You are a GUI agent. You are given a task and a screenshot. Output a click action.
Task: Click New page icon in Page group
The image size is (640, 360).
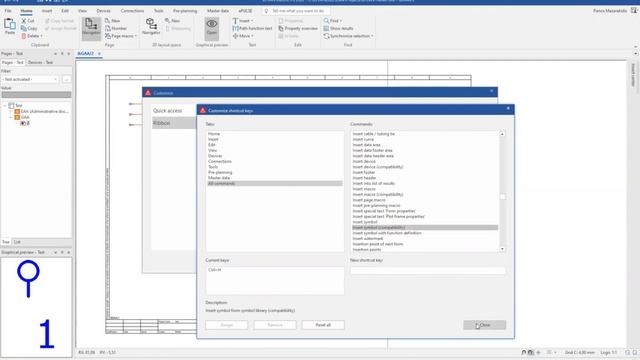[107, 20]
